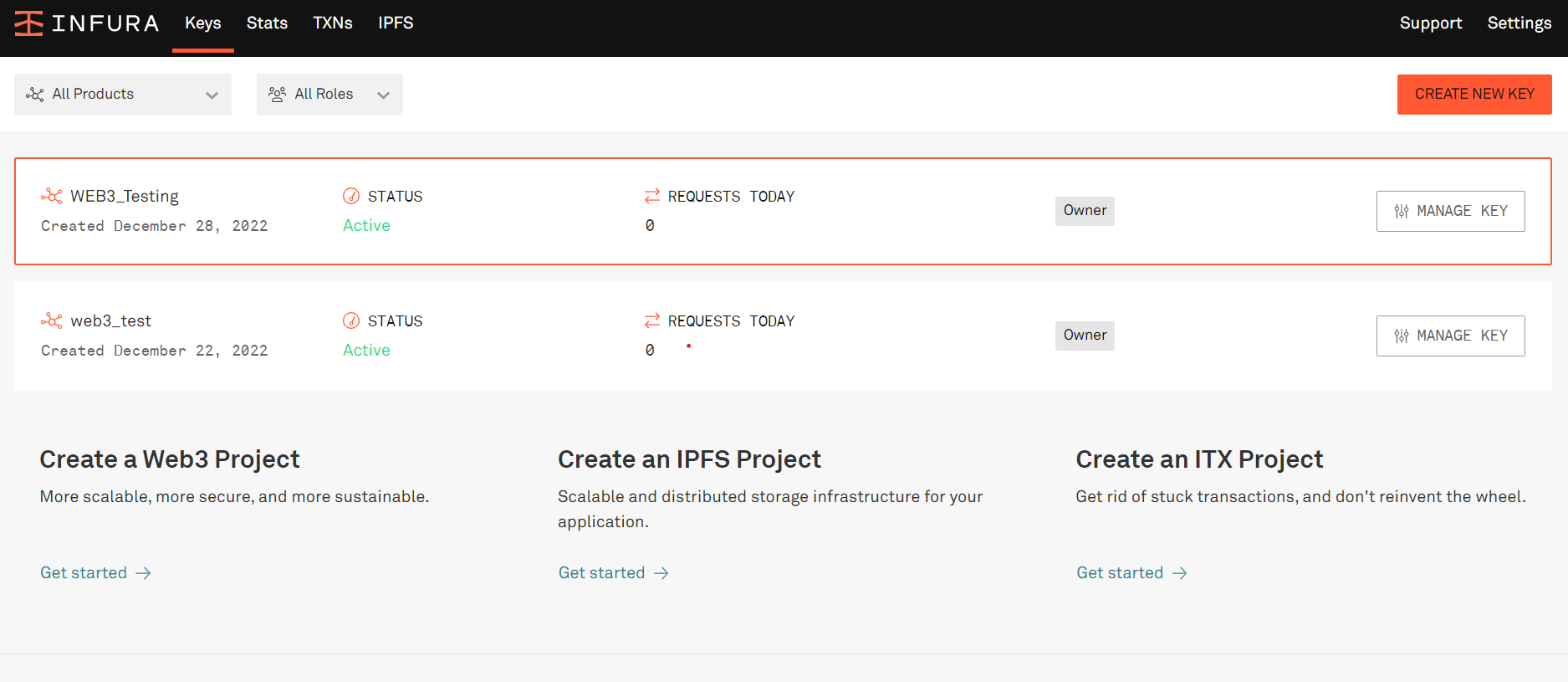Open the Support page

tap(1431, 23)
